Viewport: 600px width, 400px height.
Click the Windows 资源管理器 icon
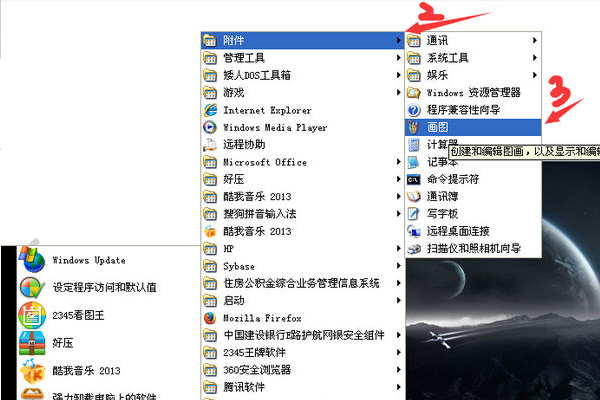413,92
